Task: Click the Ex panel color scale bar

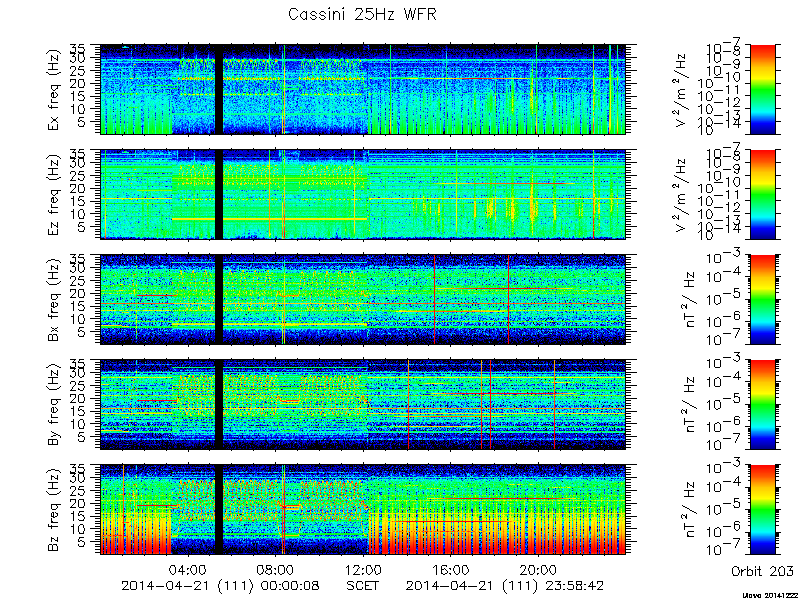Action: point(762,89)
